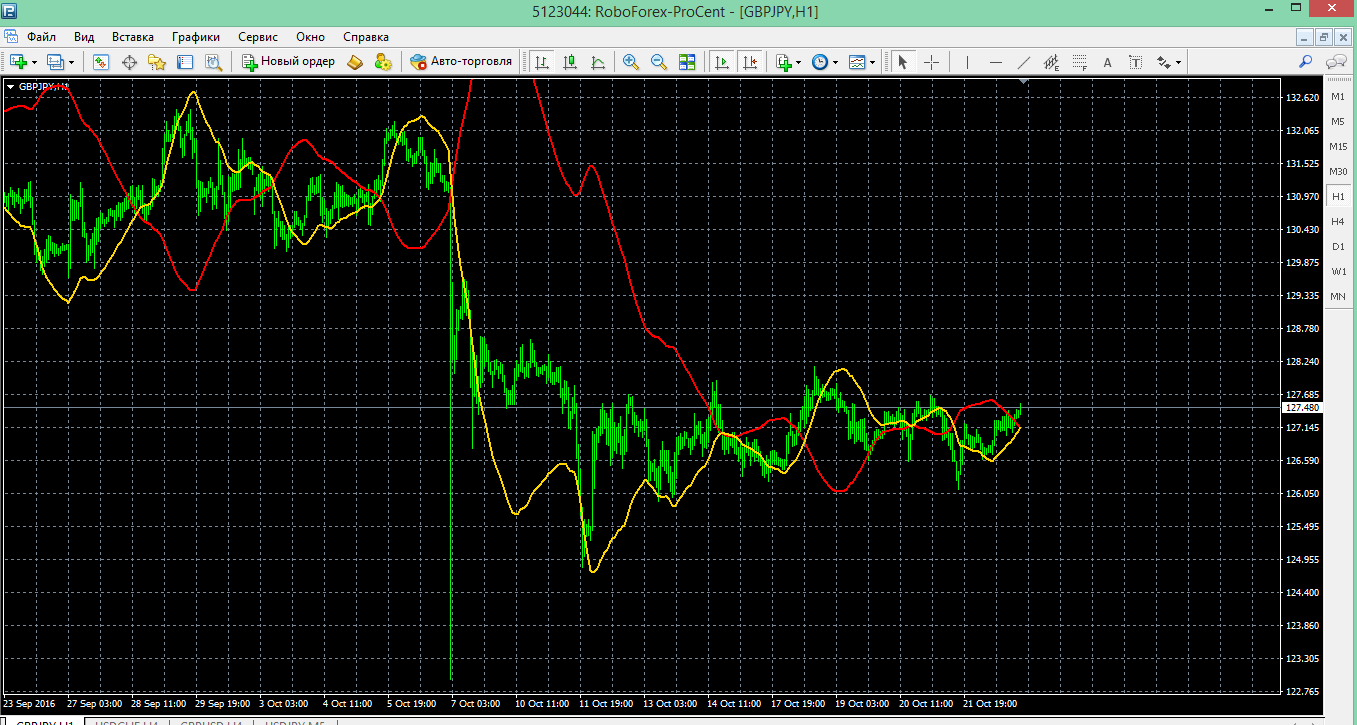This screenshot has width=1357, height=725.
Task: Tile the chart windows
Action: (x=687, y=62)
